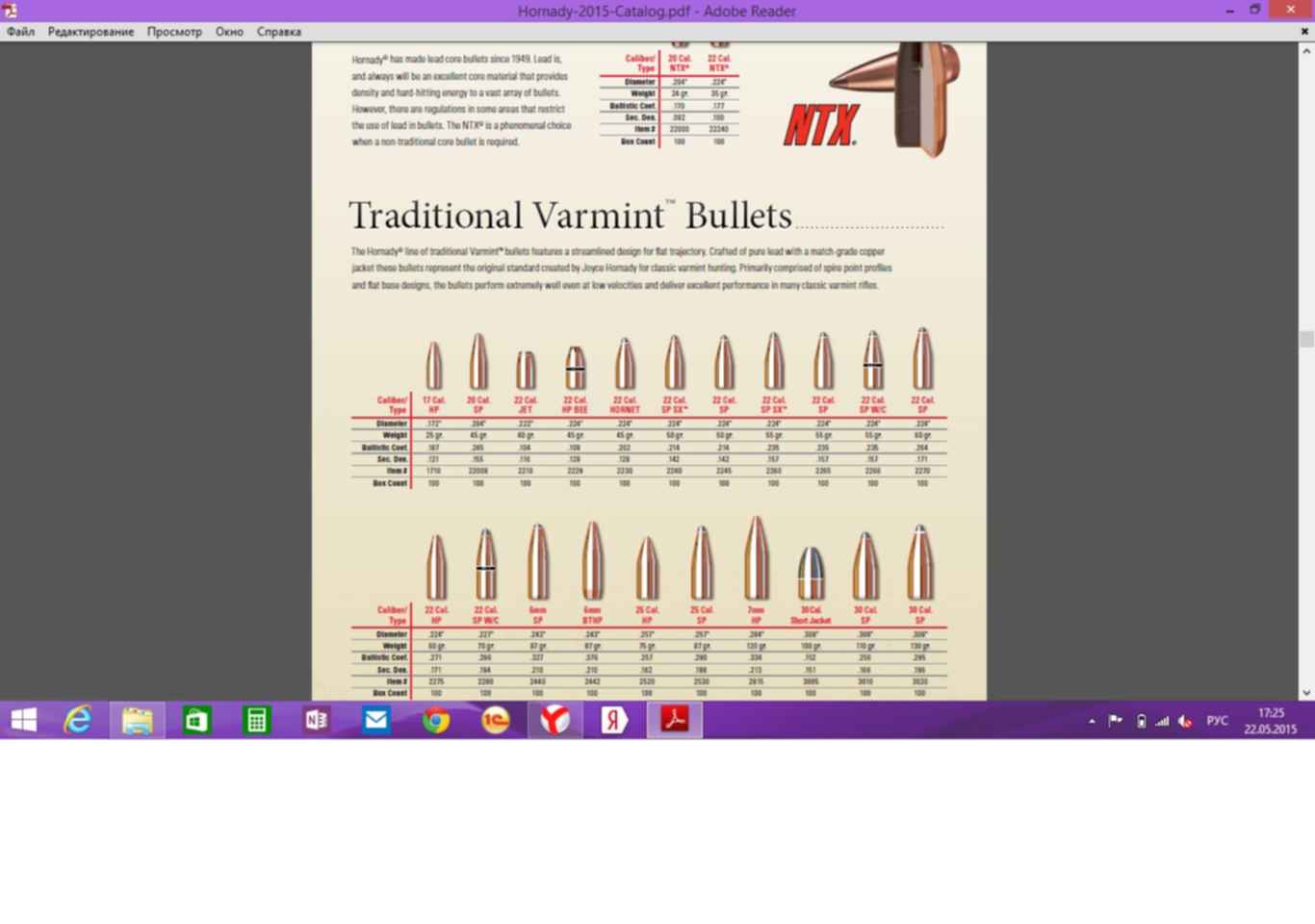Click the Windows Start button

[x=23, y=720]
